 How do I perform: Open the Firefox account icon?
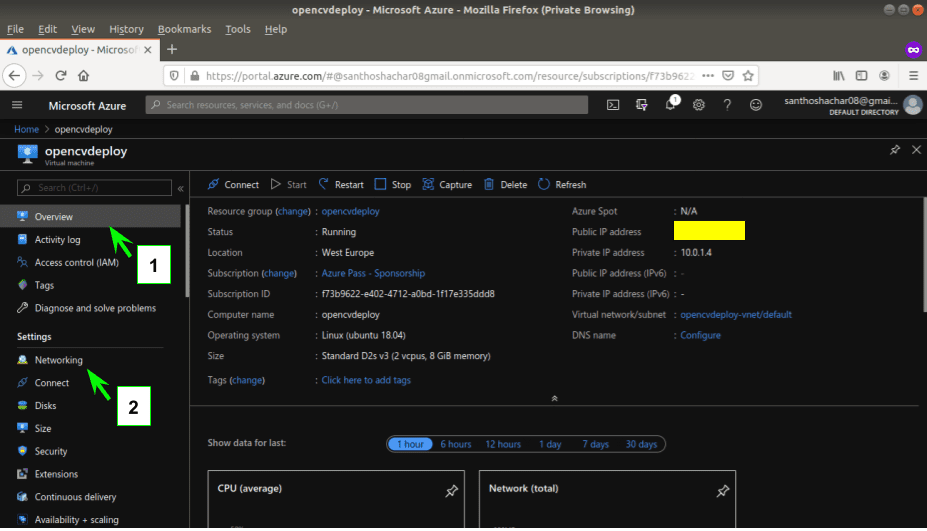(884, 76)
